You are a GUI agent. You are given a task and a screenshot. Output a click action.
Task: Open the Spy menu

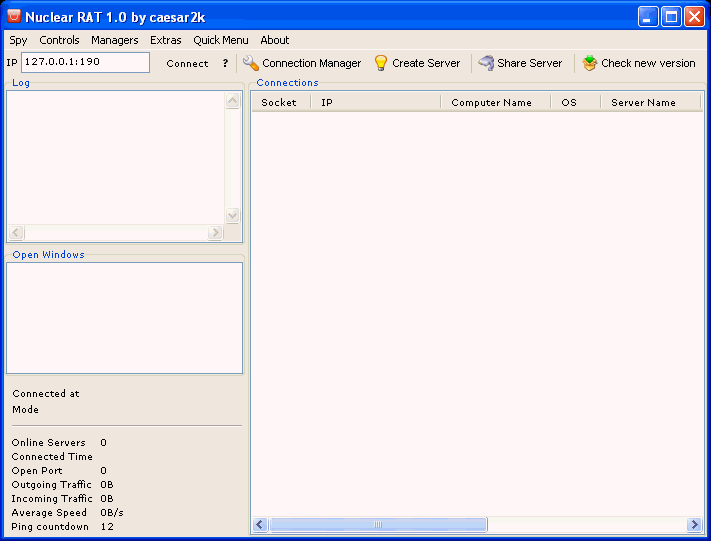(x=18, y=40)
